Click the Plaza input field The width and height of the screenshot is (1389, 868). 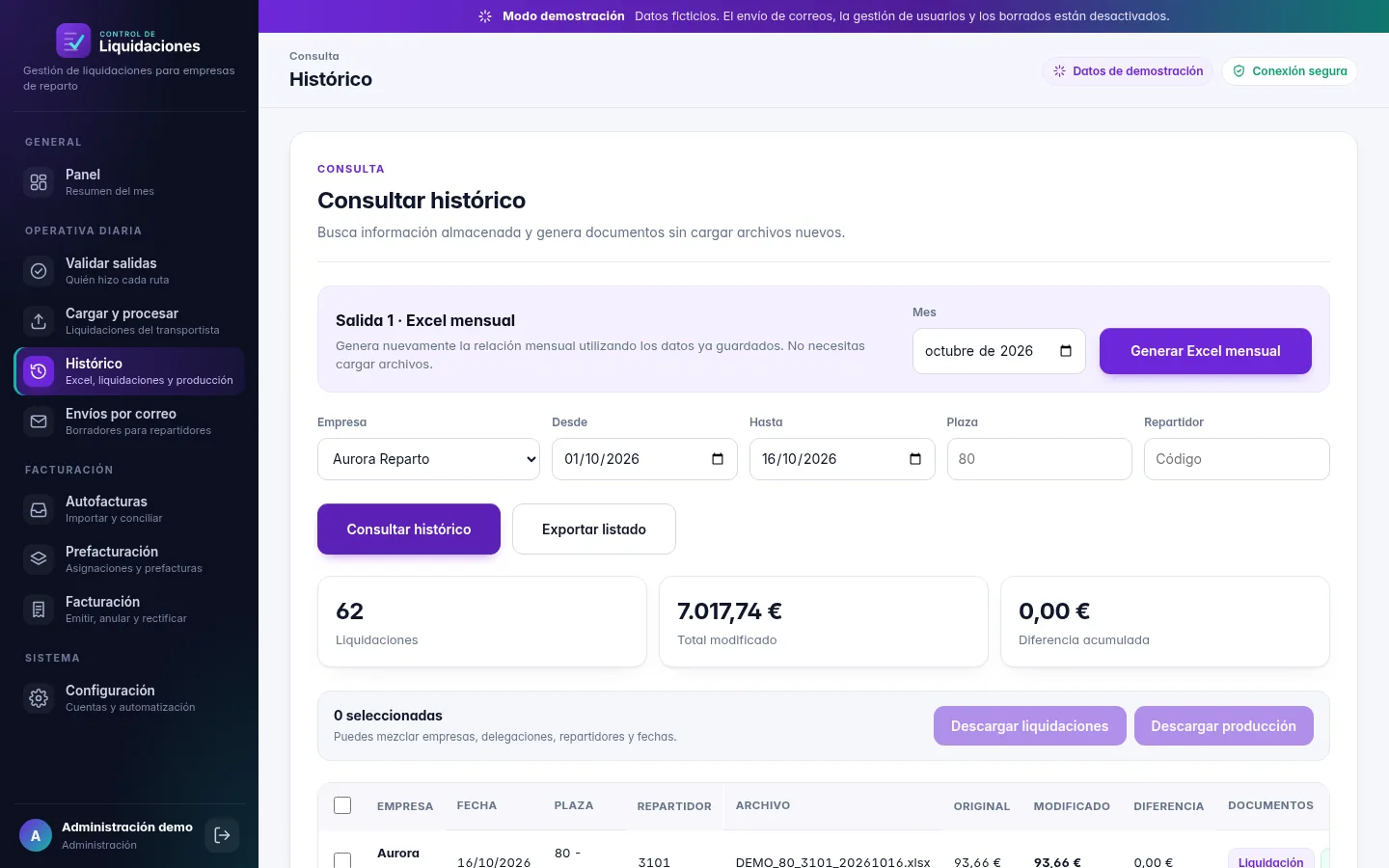(x=1040, y=459)
